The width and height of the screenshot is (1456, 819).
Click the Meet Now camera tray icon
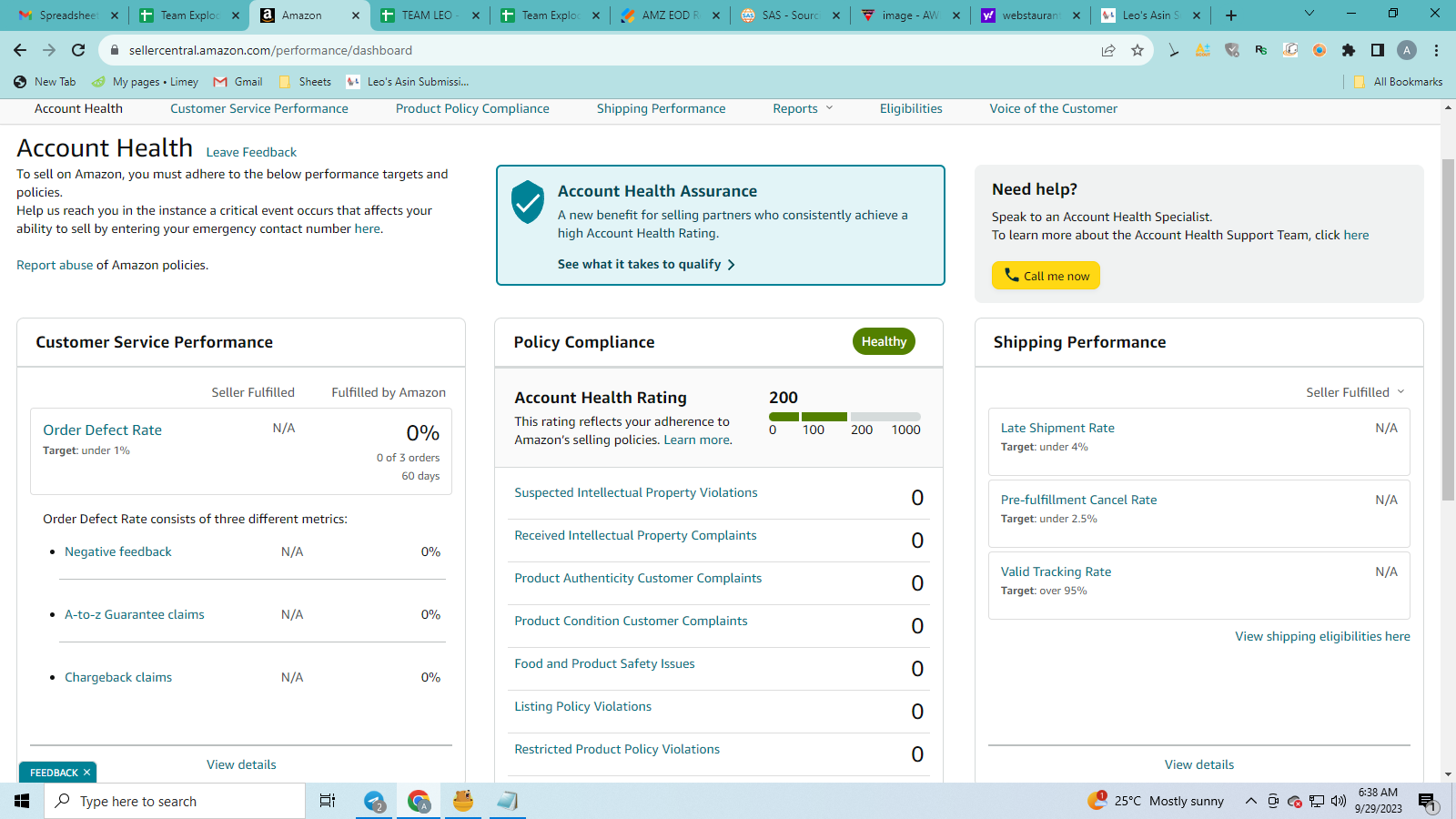[1273, 801]
